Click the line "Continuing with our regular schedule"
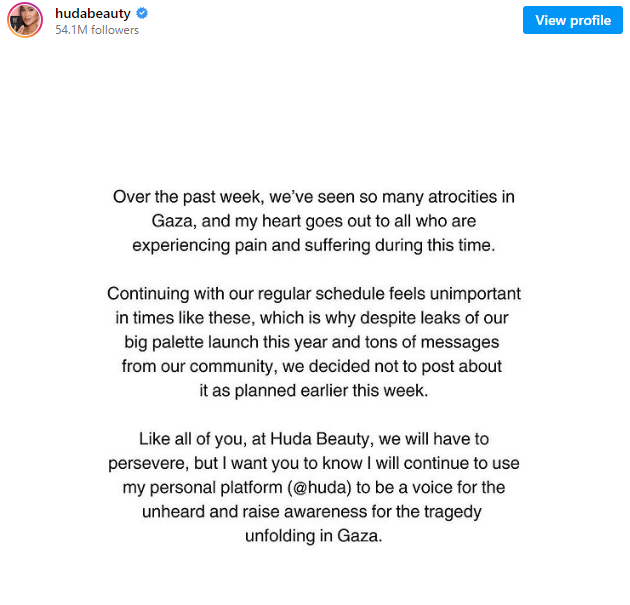The width and height of the screenshot is (630, 605). 314,295
